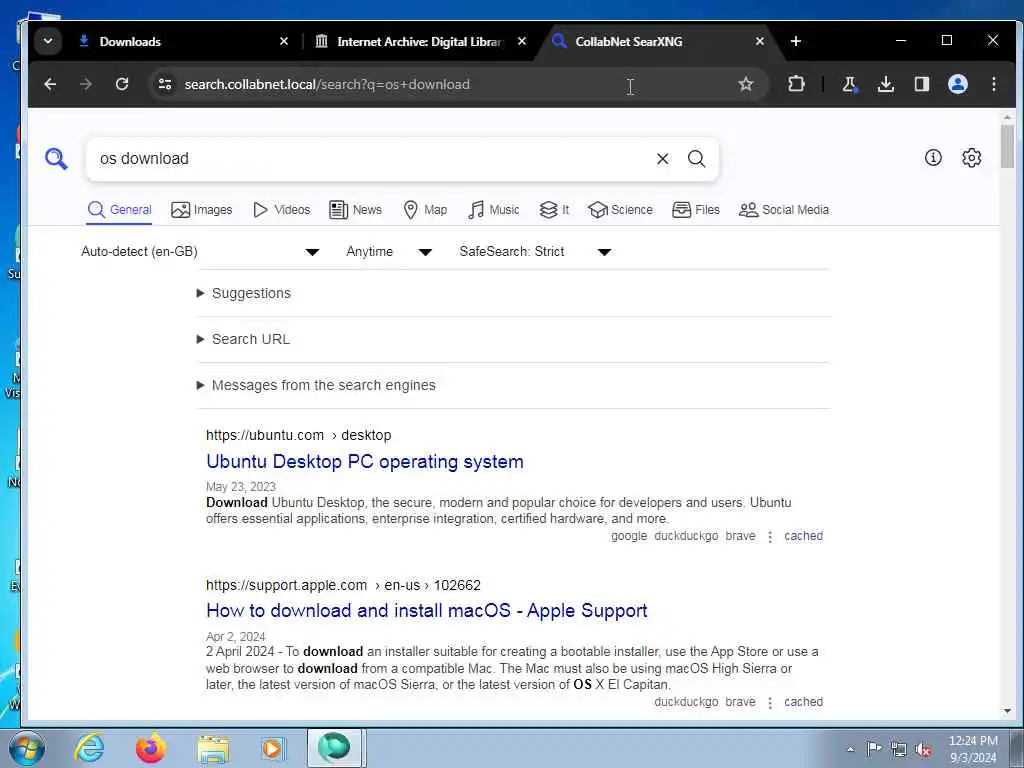The width and height of the screenshot is (1024, 768).
Task: Open the network tray icon
Action: [x=899, y=749]
